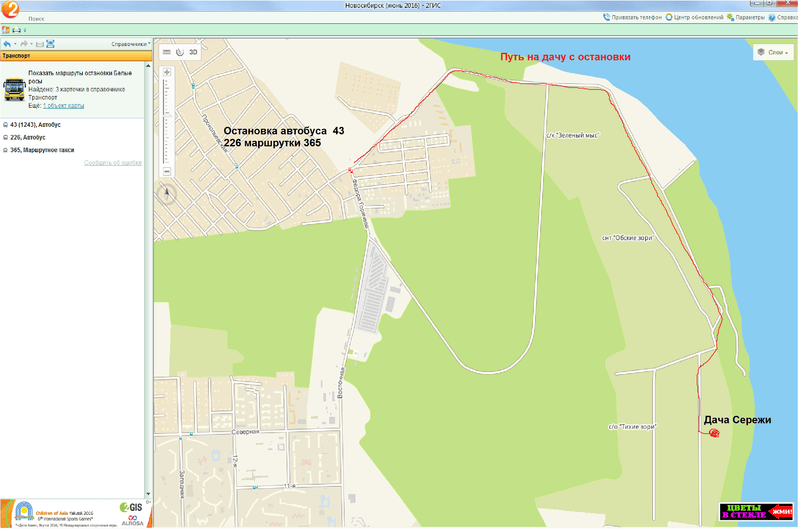This screenshot has height=529, width=800.
Task: Click the 2GIS logo in bottom banner
Action: [x=131, y=507]
